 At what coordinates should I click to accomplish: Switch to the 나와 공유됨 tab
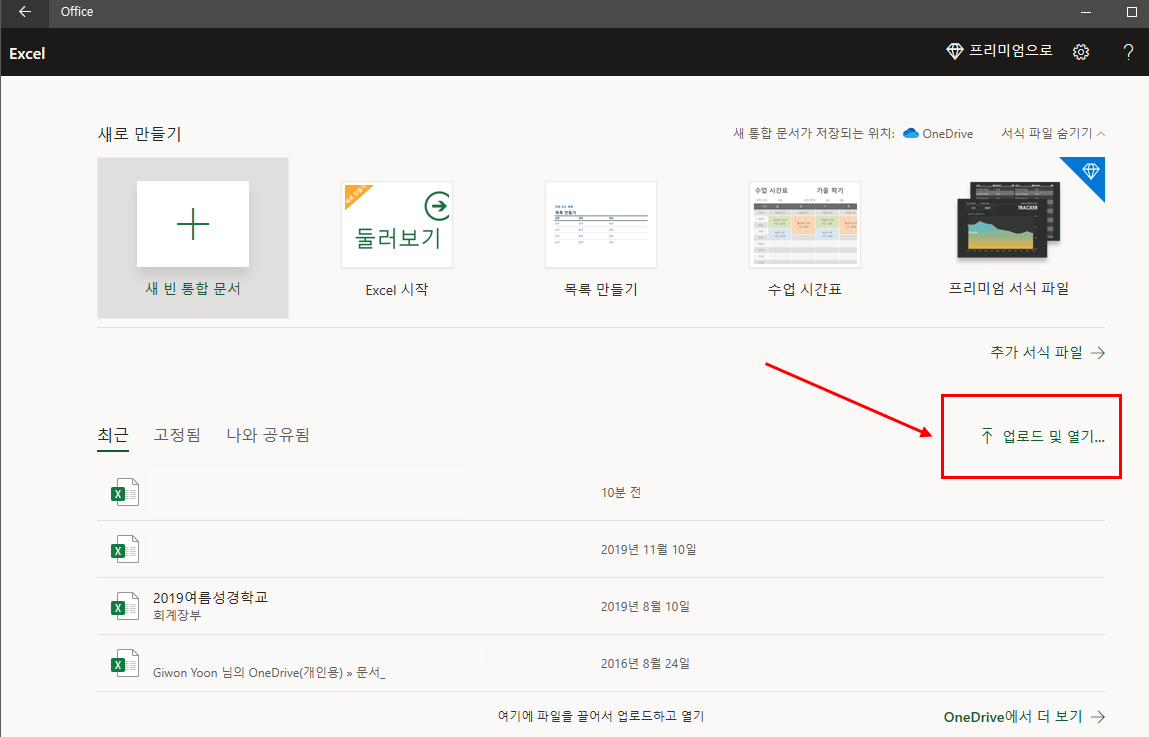[268, 435]
